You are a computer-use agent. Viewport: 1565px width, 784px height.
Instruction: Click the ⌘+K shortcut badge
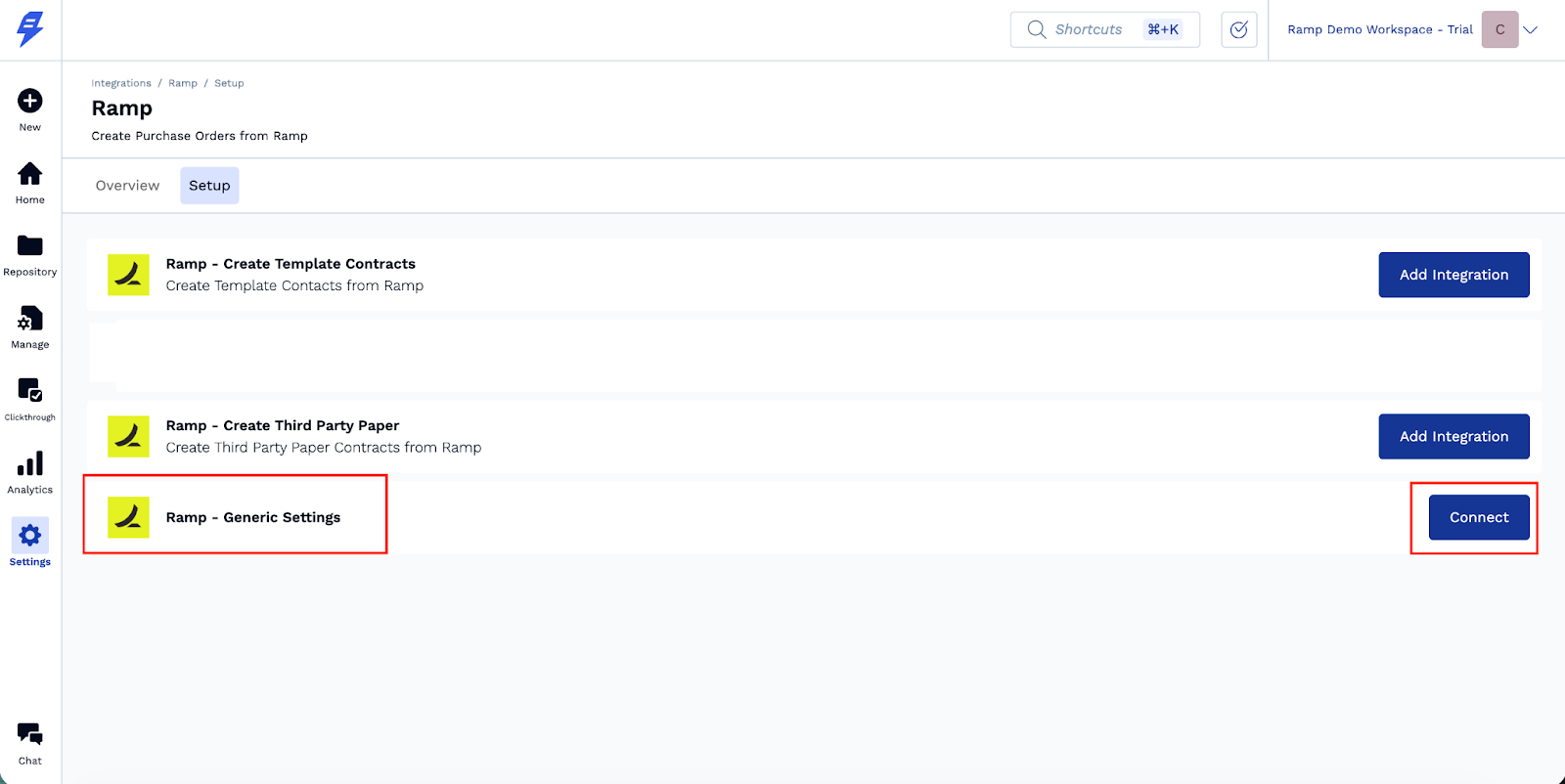pos(1163,29)
